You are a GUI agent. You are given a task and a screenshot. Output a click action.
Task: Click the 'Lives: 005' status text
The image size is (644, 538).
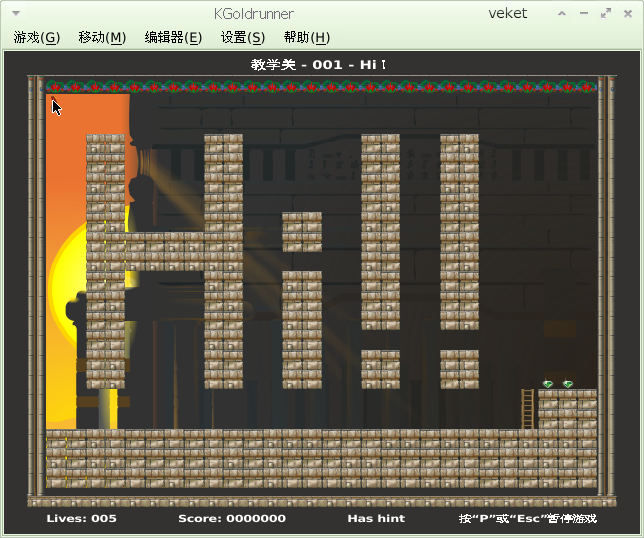click(x=81, y=518)
